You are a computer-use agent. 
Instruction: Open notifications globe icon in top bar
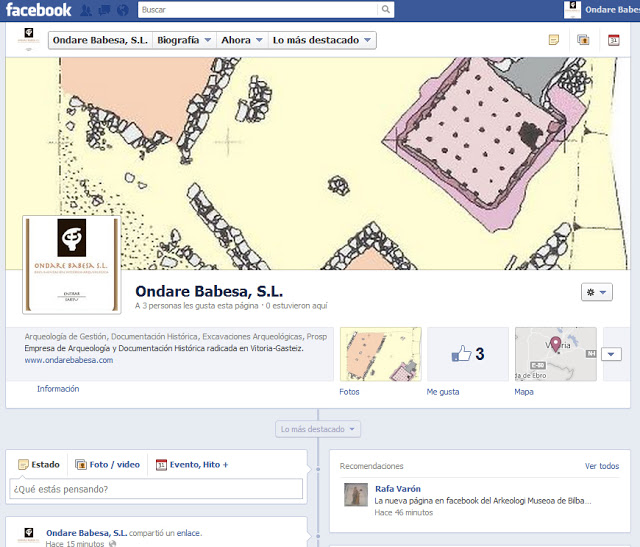tap(122, 10)
